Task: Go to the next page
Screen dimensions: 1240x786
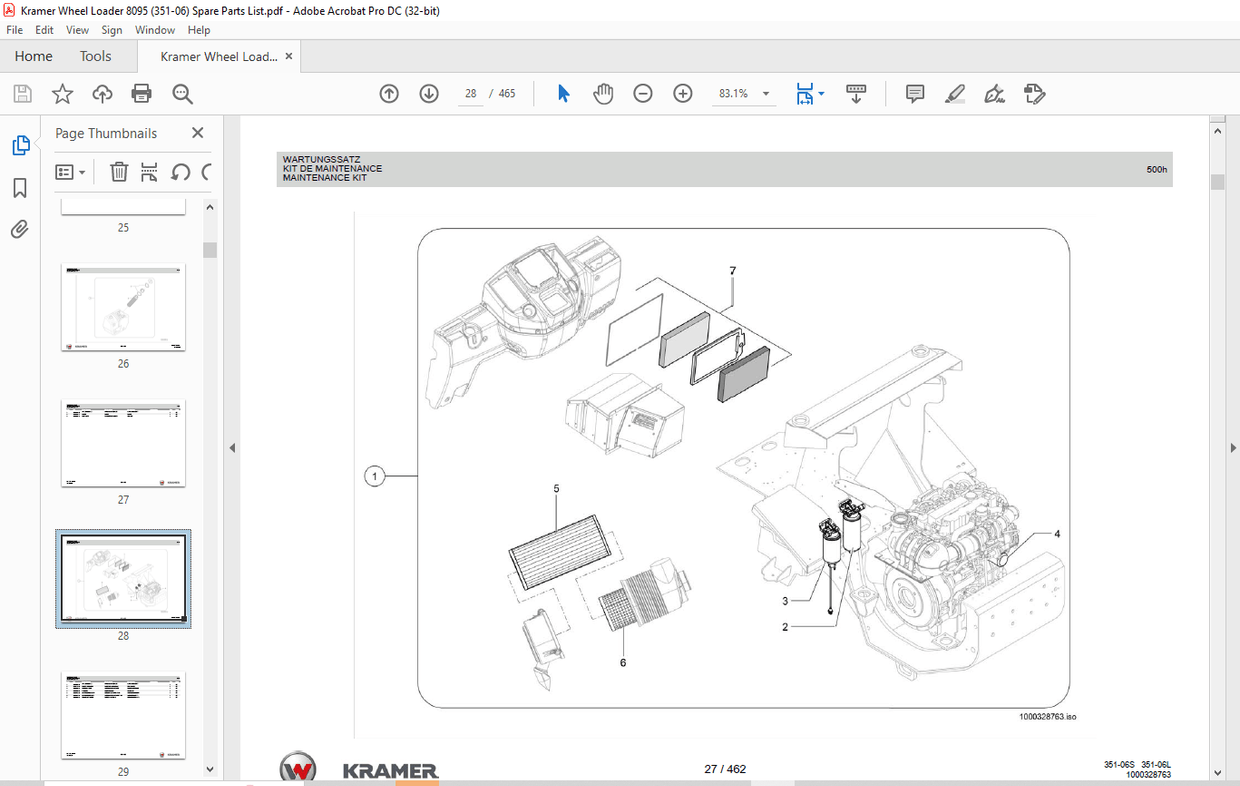Action: 428,93
